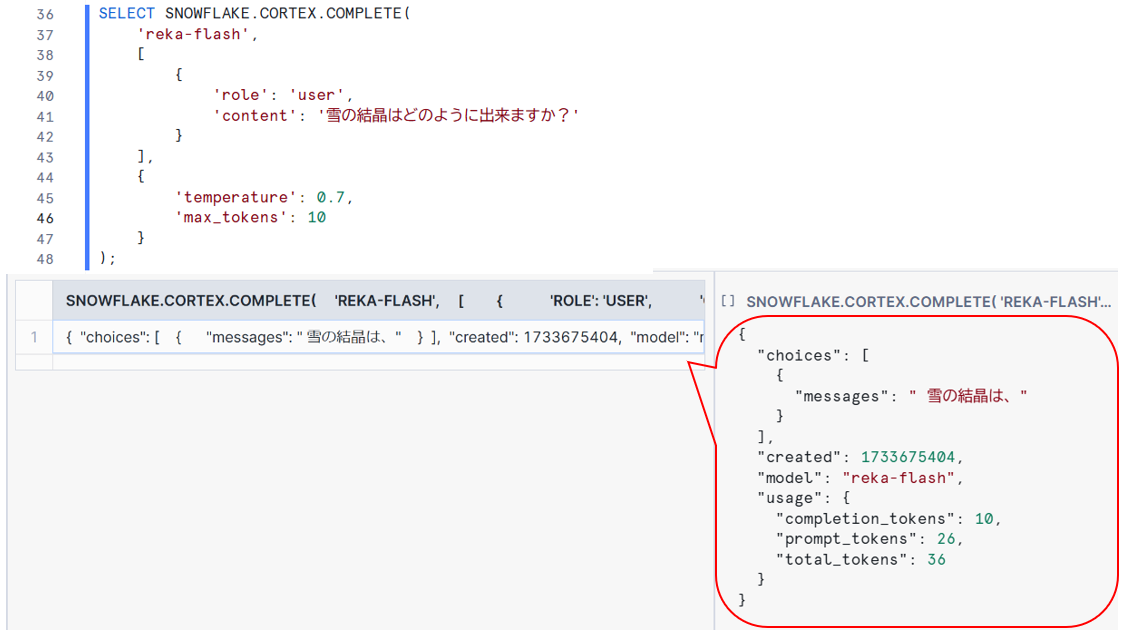The image size is (1132, 641).
Task: Select row 1 in the results grid
Action: (x=35, y=336)
